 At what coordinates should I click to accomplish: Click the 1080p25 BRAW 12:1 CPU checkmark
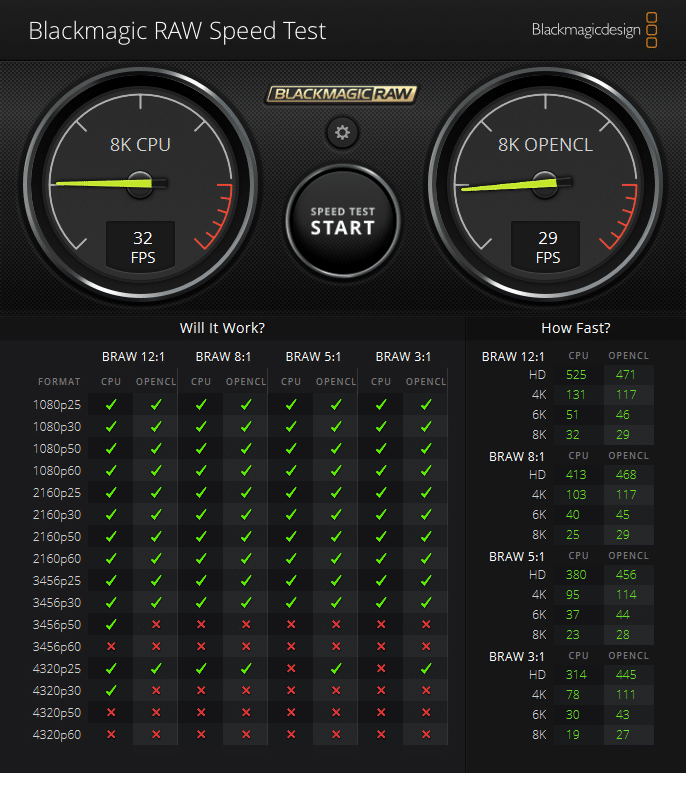[x=111, y=405]
